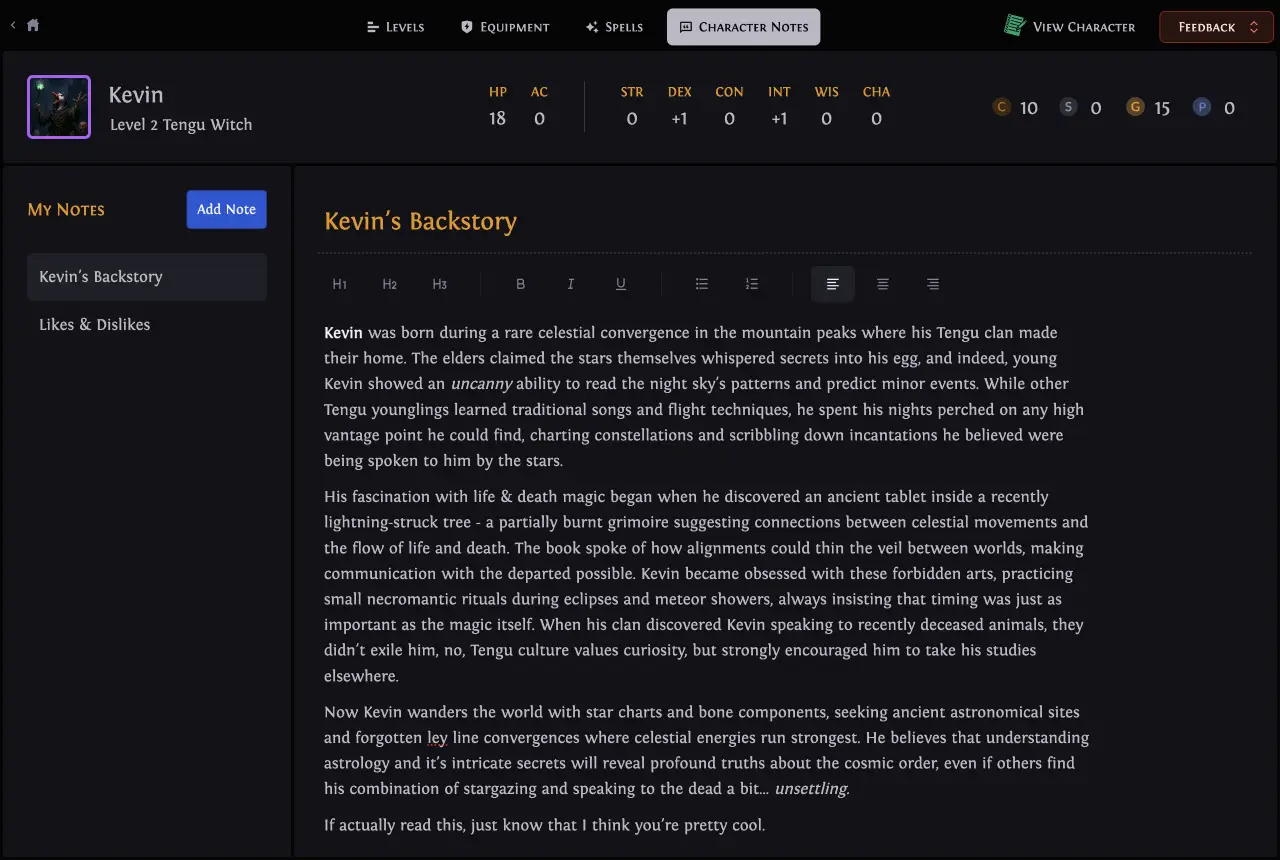
Task: Apply Heading 2 formatting
Action: click(390, 284)
